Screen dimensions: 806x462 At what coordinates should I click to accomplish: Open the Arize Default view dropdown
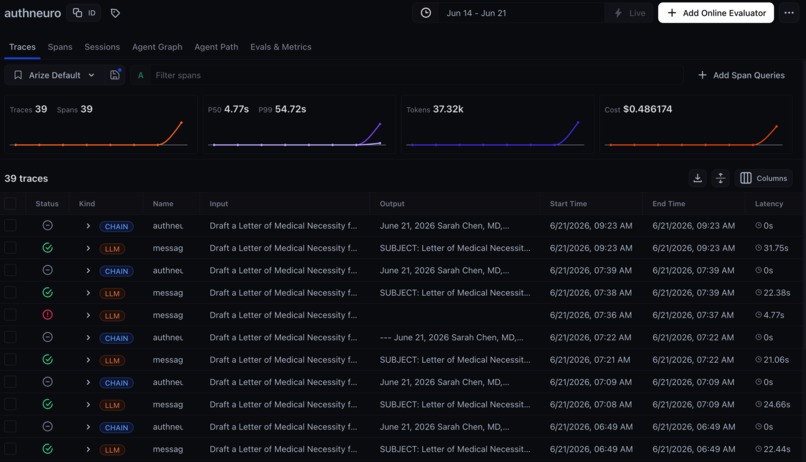coord(54,75)
